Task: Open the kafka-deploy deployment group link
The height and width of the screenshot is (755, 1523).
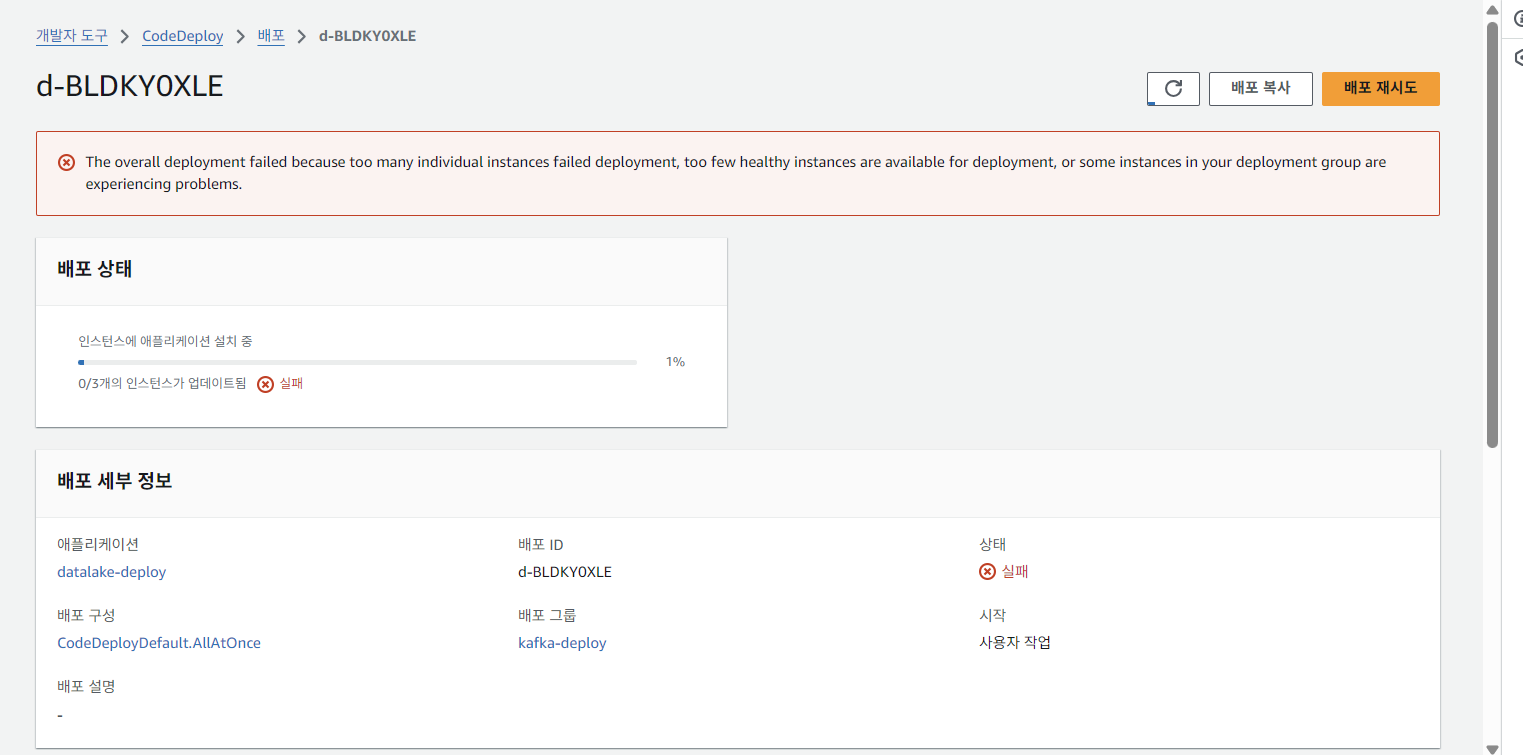Action: pos(562,643)
